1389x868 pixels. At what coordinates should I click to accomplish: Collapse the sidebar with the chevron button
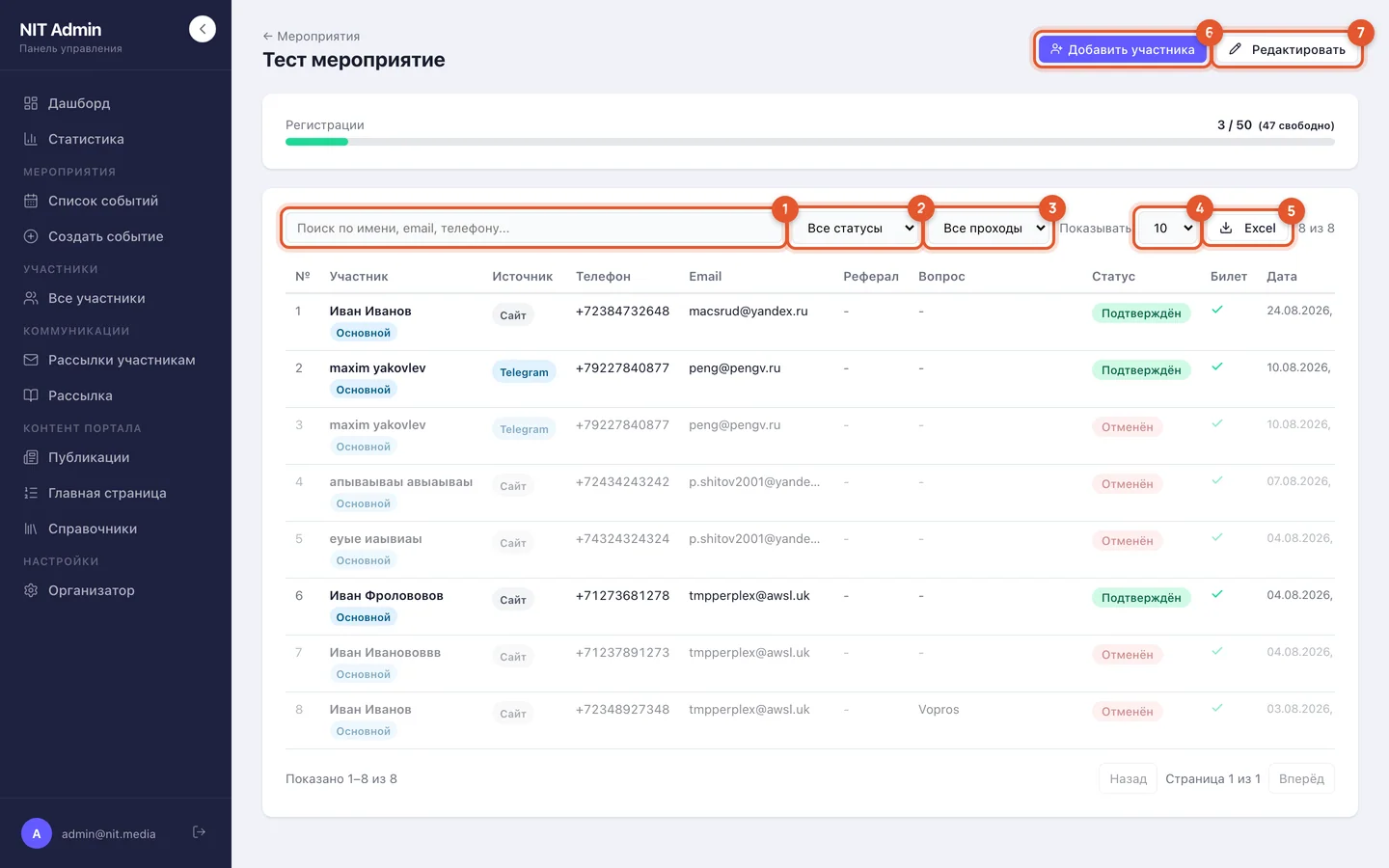(x=203, y=29)
